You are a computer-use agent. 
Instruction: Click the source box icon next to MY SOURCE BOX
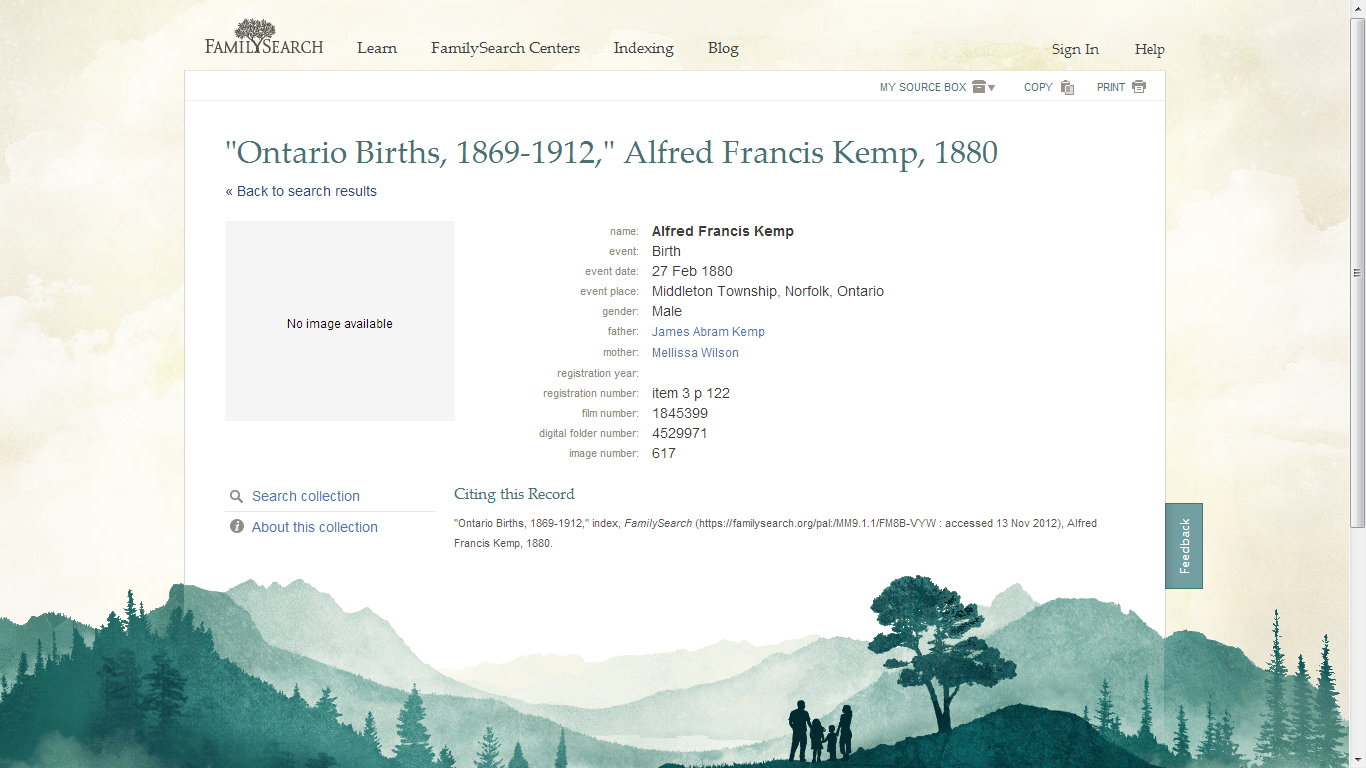(978, 87)
